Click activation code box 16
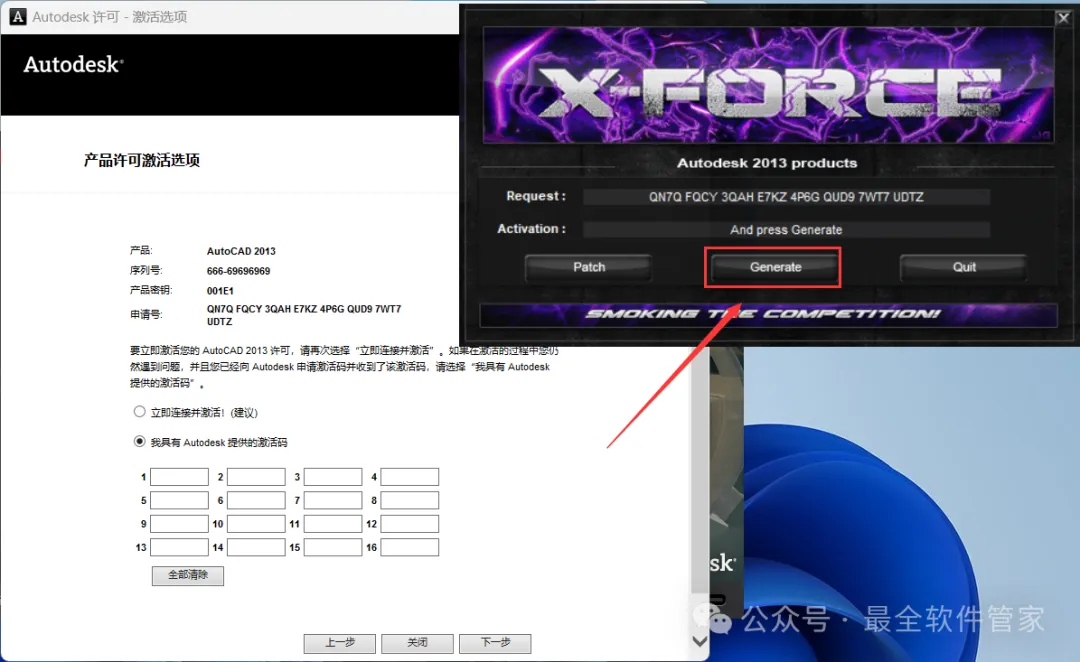The height and width of the screenshot is (662, 1080). [x=410, y=547]
